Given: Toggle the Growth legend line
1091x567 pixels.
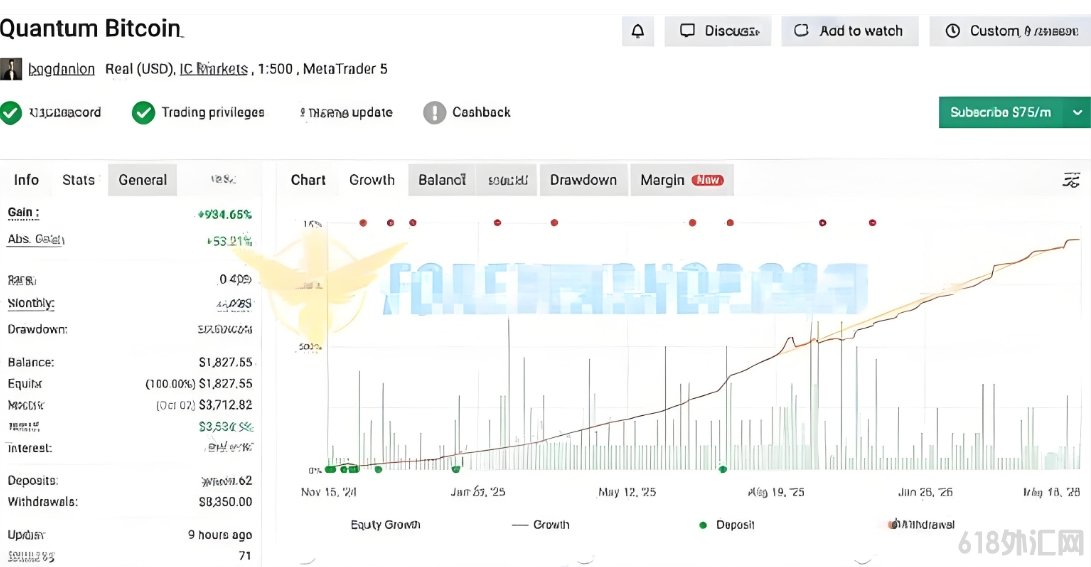Looking at the screenshot, I should pyautogui.click(x=520, y=525).
